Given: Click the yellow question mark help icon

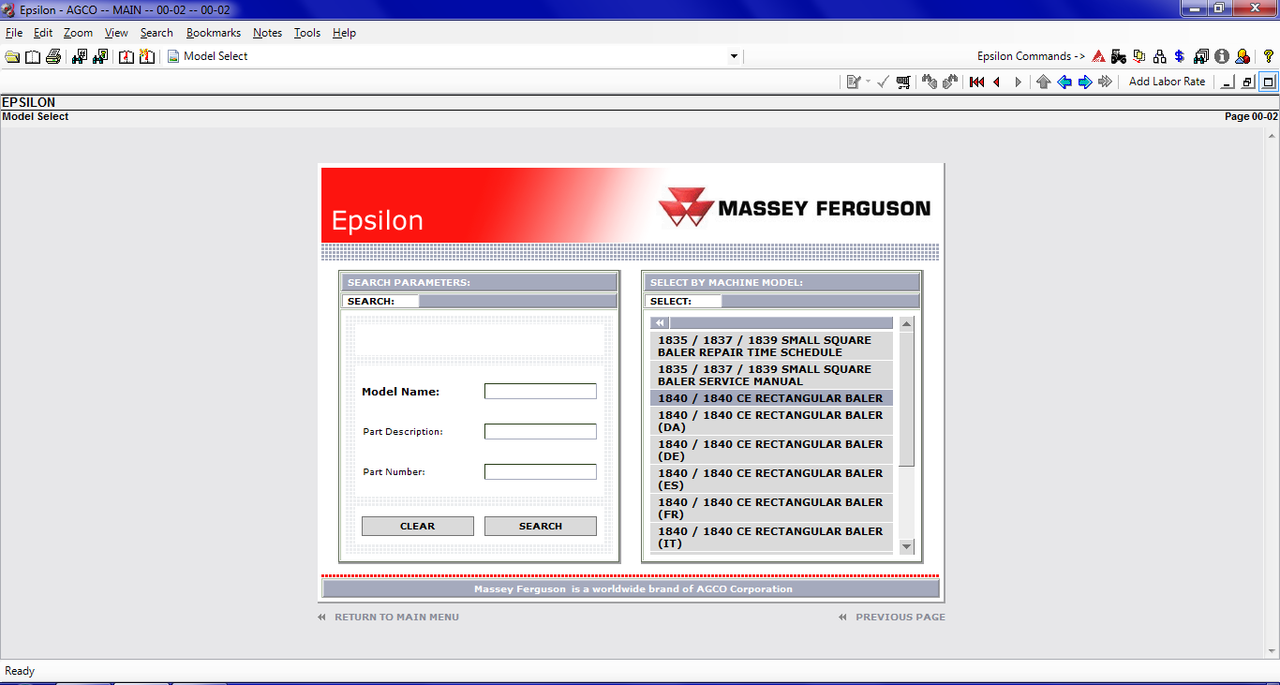Looking at the screenshot, I should 1269,56.
